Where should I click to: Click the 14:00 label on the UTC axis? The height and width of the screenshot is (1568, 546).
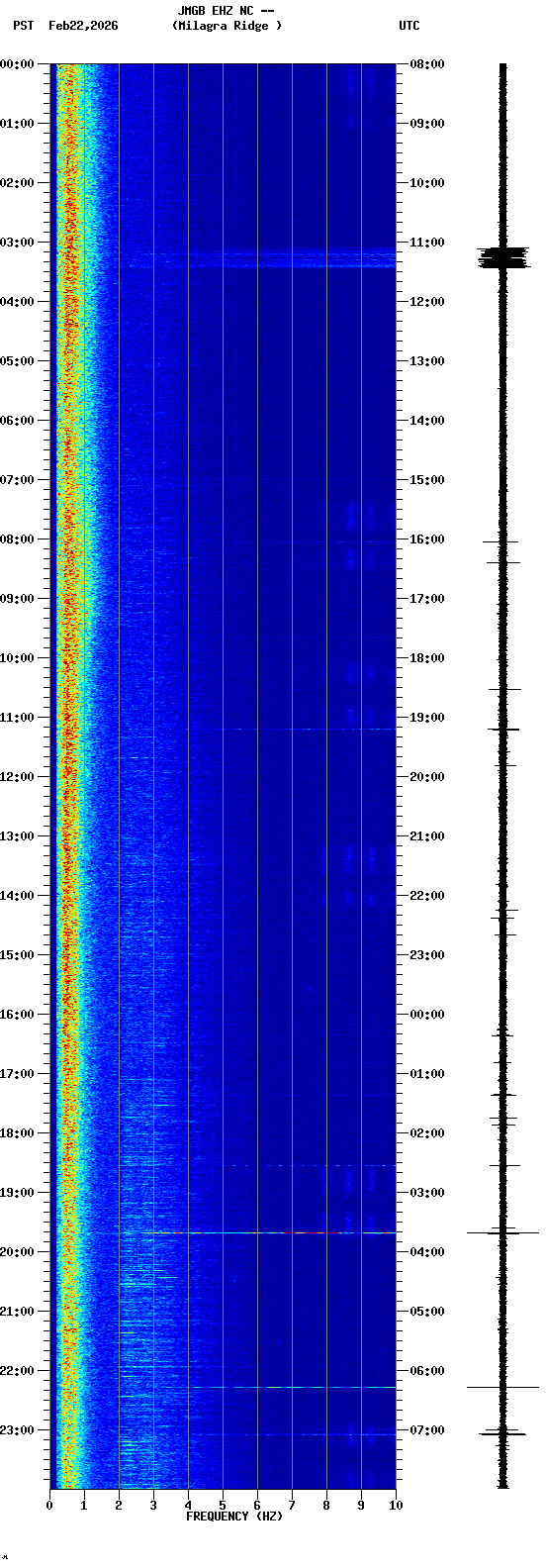pyautogui.click(x=427, y=421)
